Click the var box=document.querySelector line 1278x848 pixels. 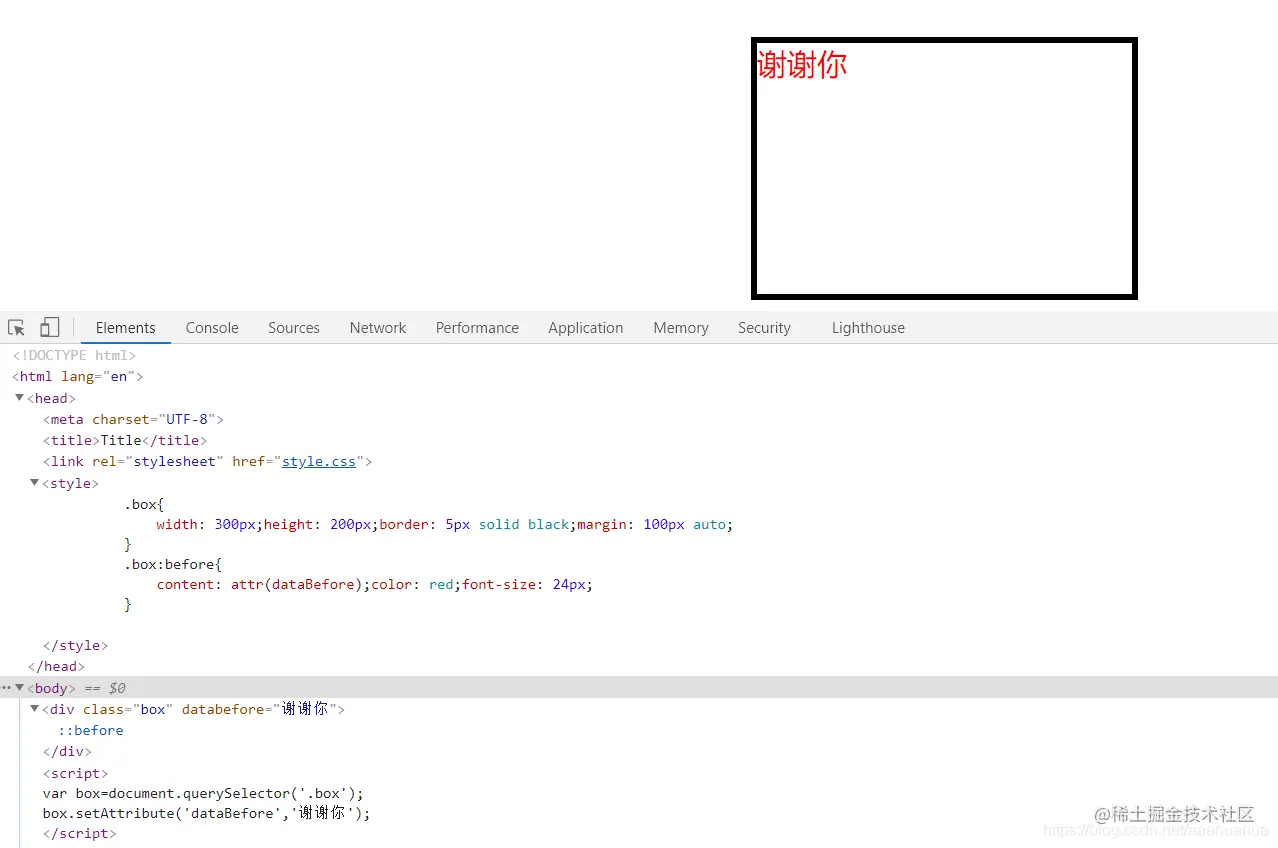pos(203,793)
